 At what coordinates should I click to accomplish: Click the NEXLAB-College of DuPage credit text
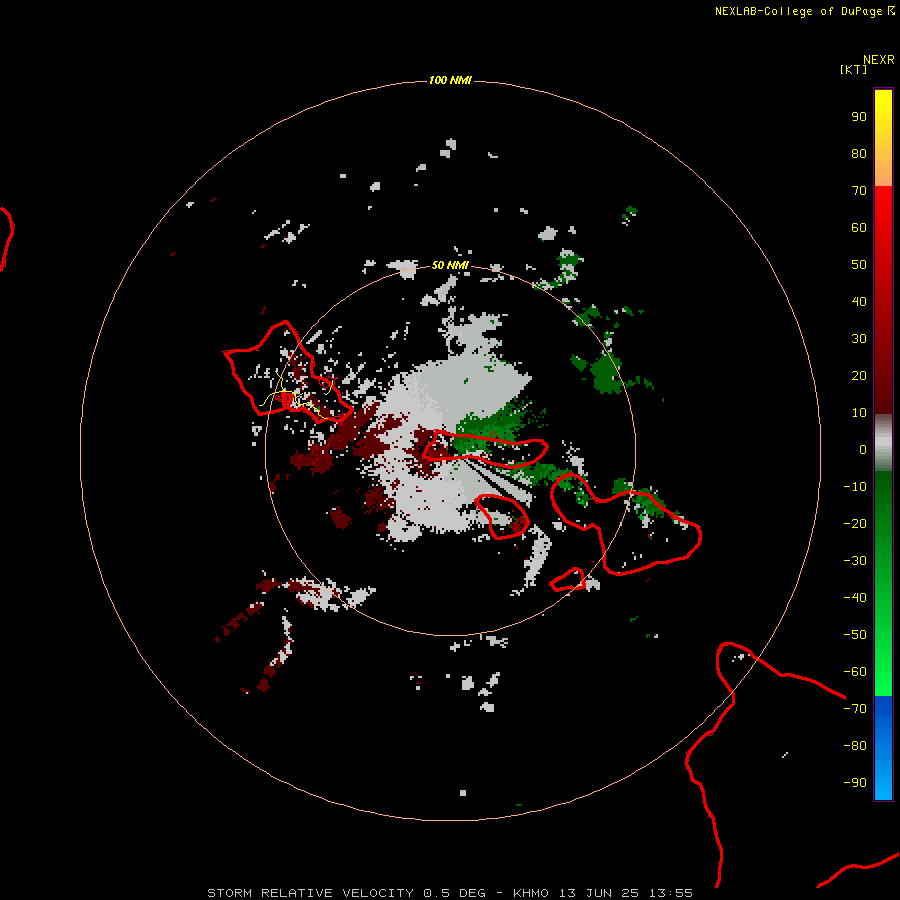click(x=804, y=11)
